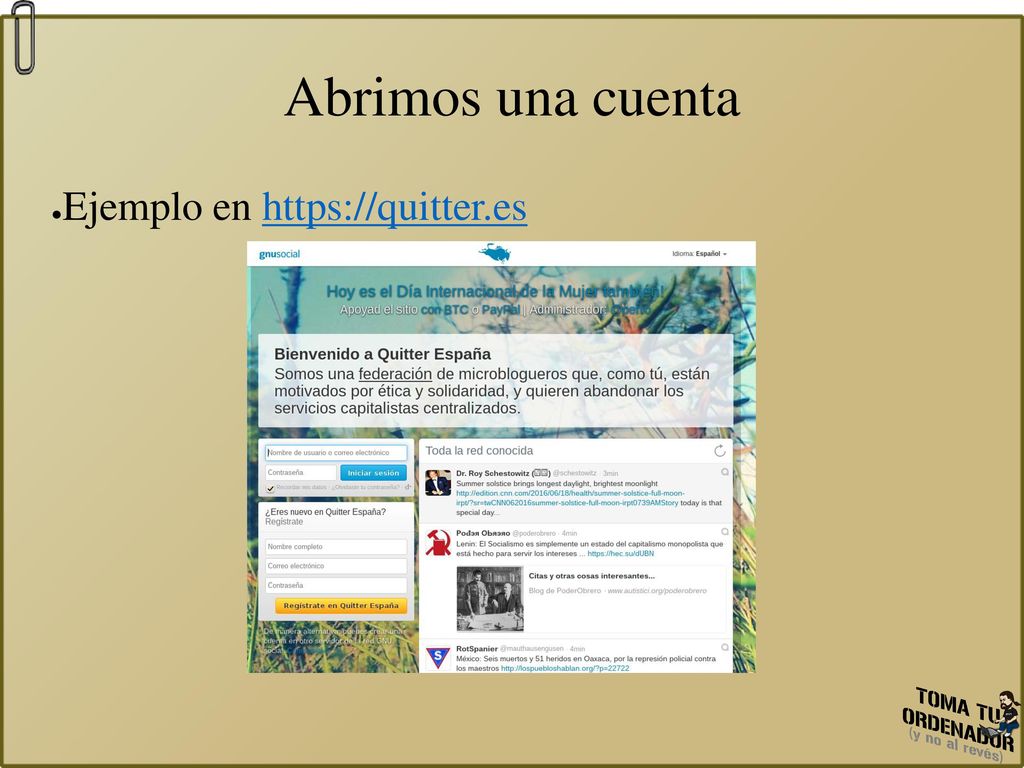Focus the Correo electrónico registration field

[x=336, y=566]
